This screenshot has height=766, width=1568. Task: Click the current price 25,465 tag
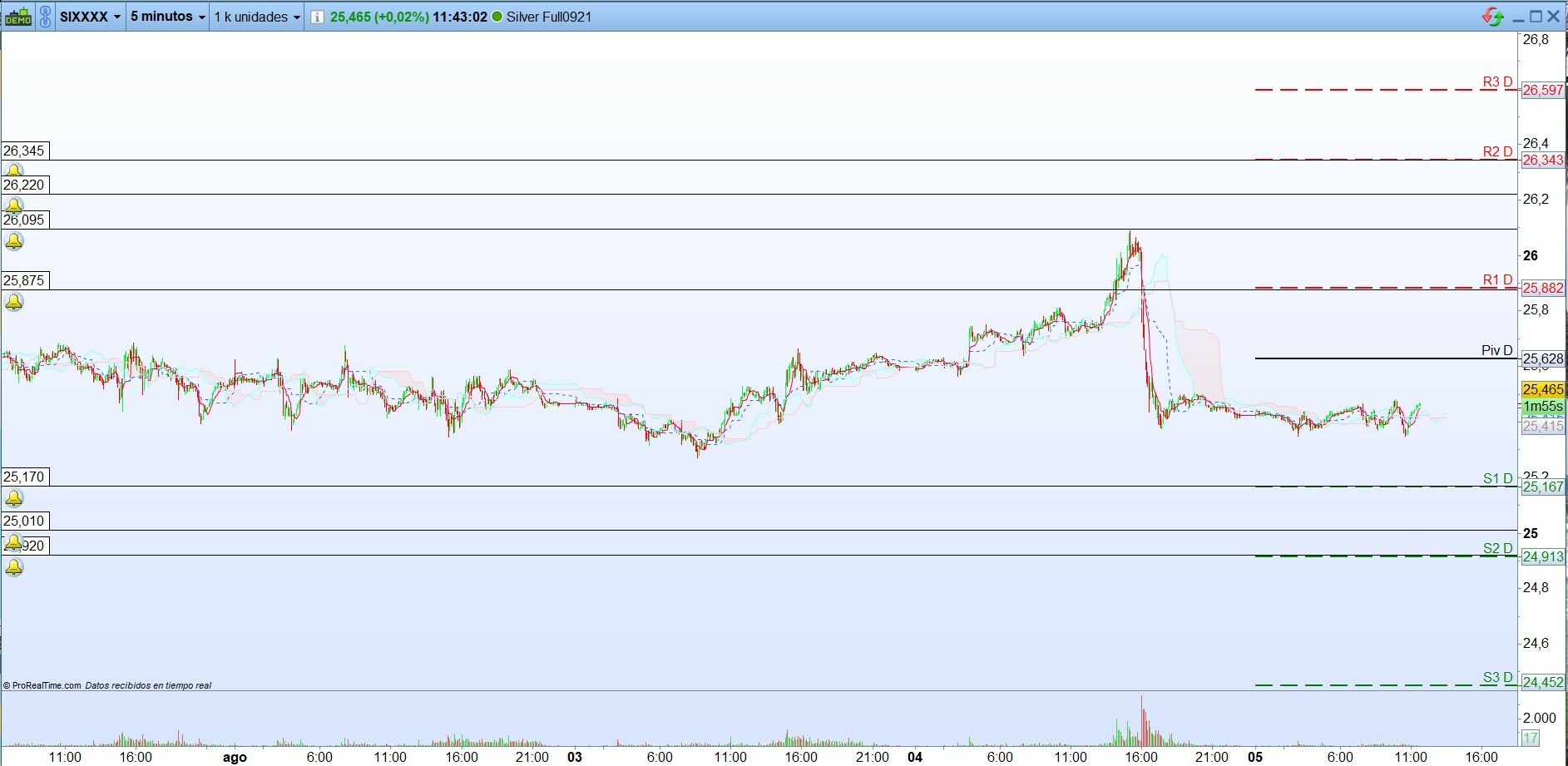point(1543,389)
